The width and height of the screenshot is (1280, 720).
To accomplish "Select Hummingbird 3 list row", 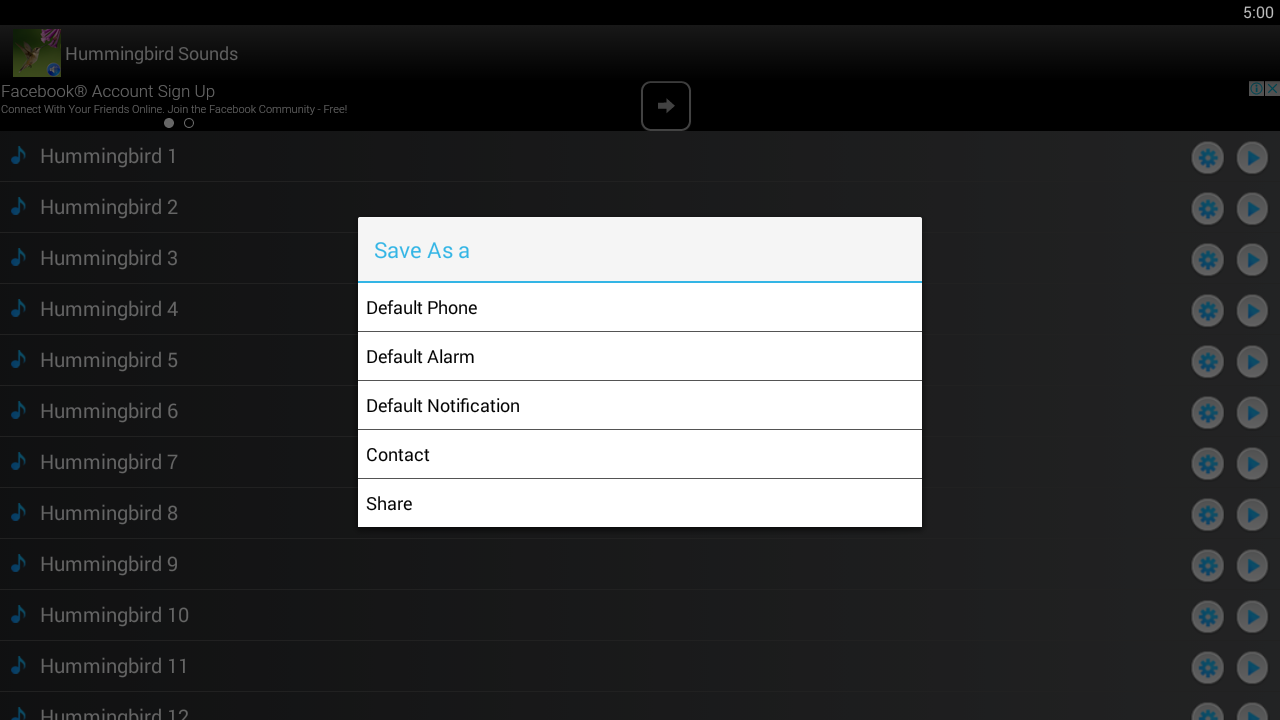I will (x=640, y=258).
